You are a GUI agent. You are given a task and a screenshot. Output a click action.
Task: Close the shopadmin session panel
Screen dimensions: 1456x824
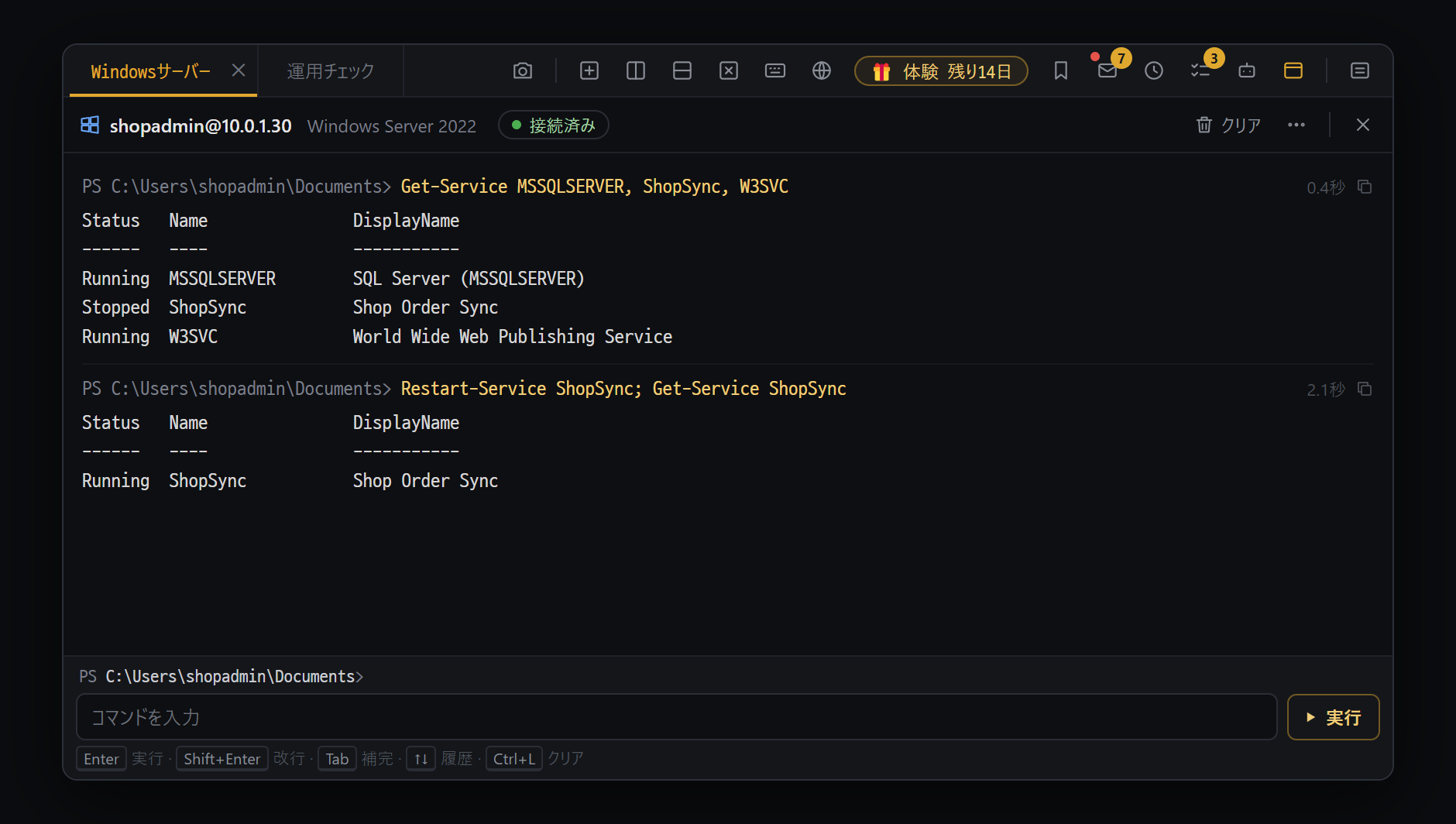[x=1363, y=125]
